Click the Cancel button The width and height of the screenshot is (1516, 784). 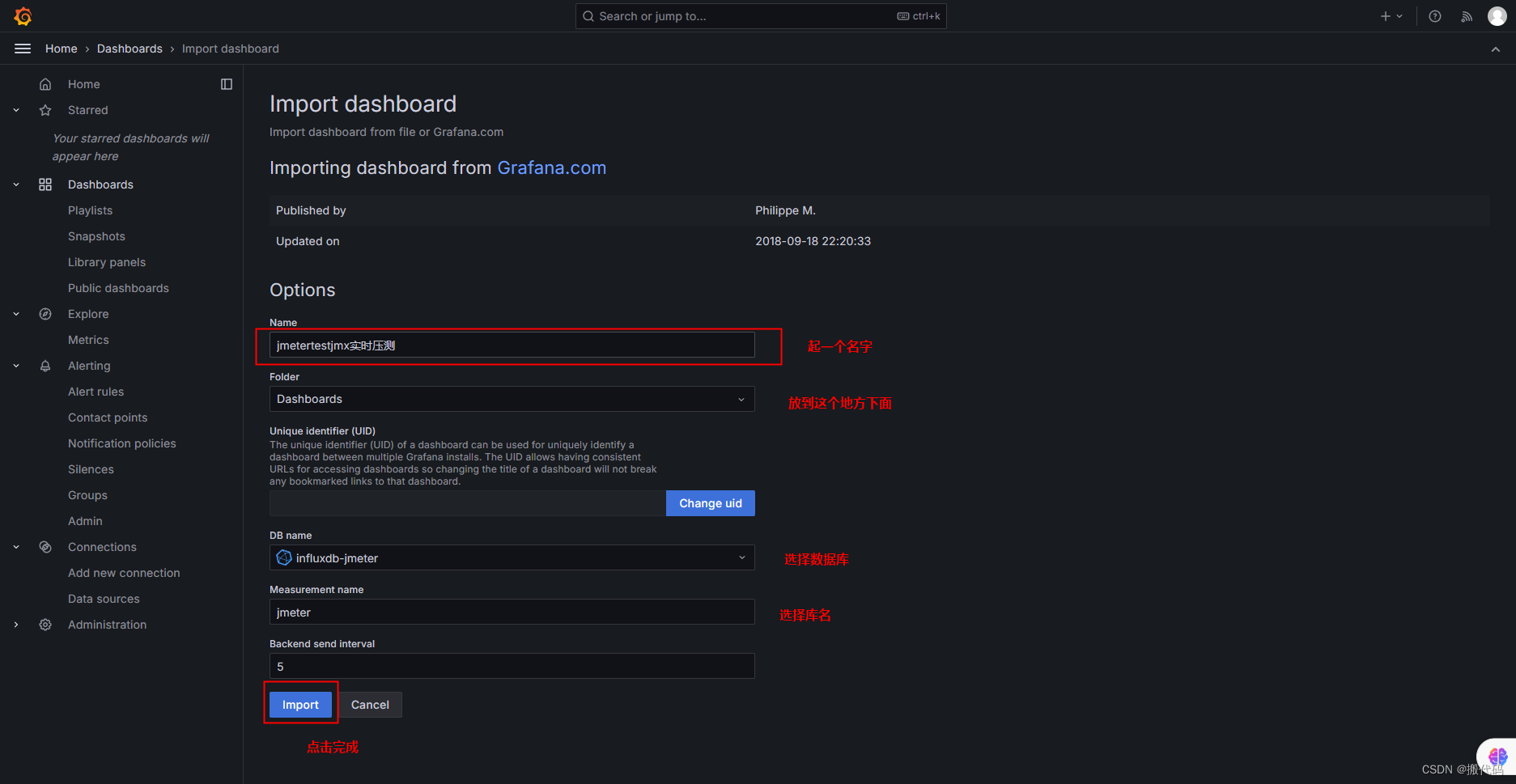click(370, 705)
